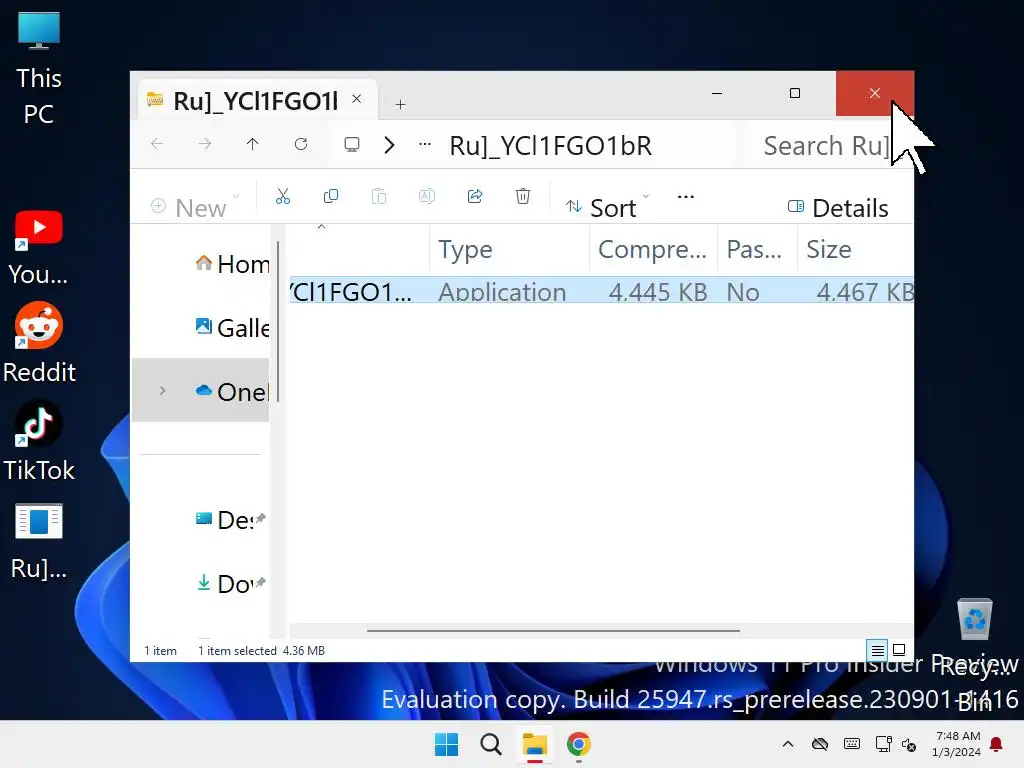This screenshot has height=768, width=1024.
Task: Click the horizontal scrollbar in file list
Action: tap(553, 631)
